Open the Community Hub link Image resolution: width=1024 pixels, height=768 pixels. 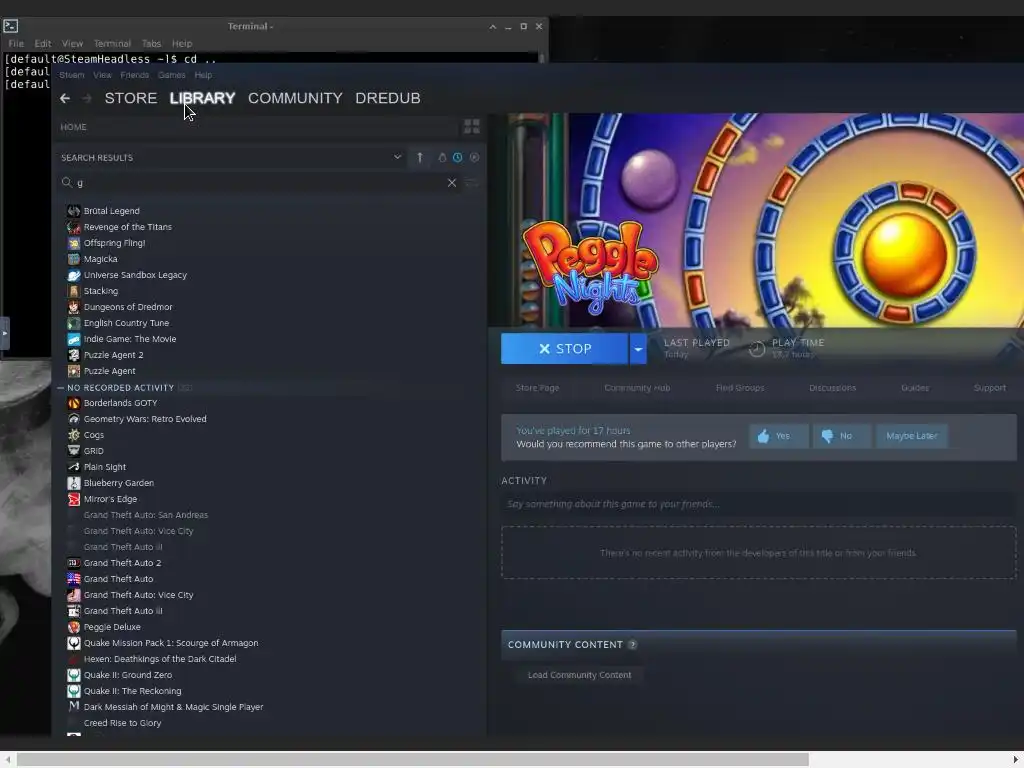[x=637, y=387]
